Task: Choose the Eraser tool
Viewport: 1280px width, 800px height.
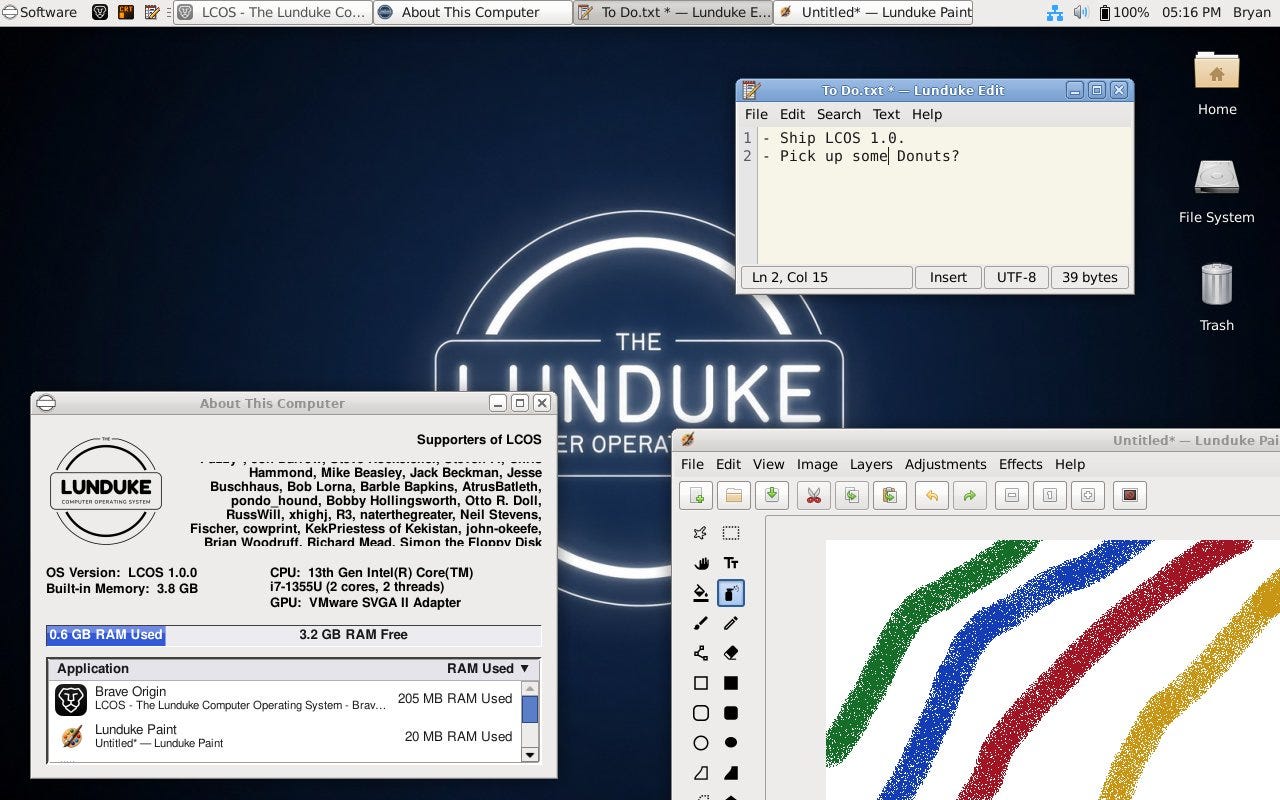Action: [x=731, y=653]
